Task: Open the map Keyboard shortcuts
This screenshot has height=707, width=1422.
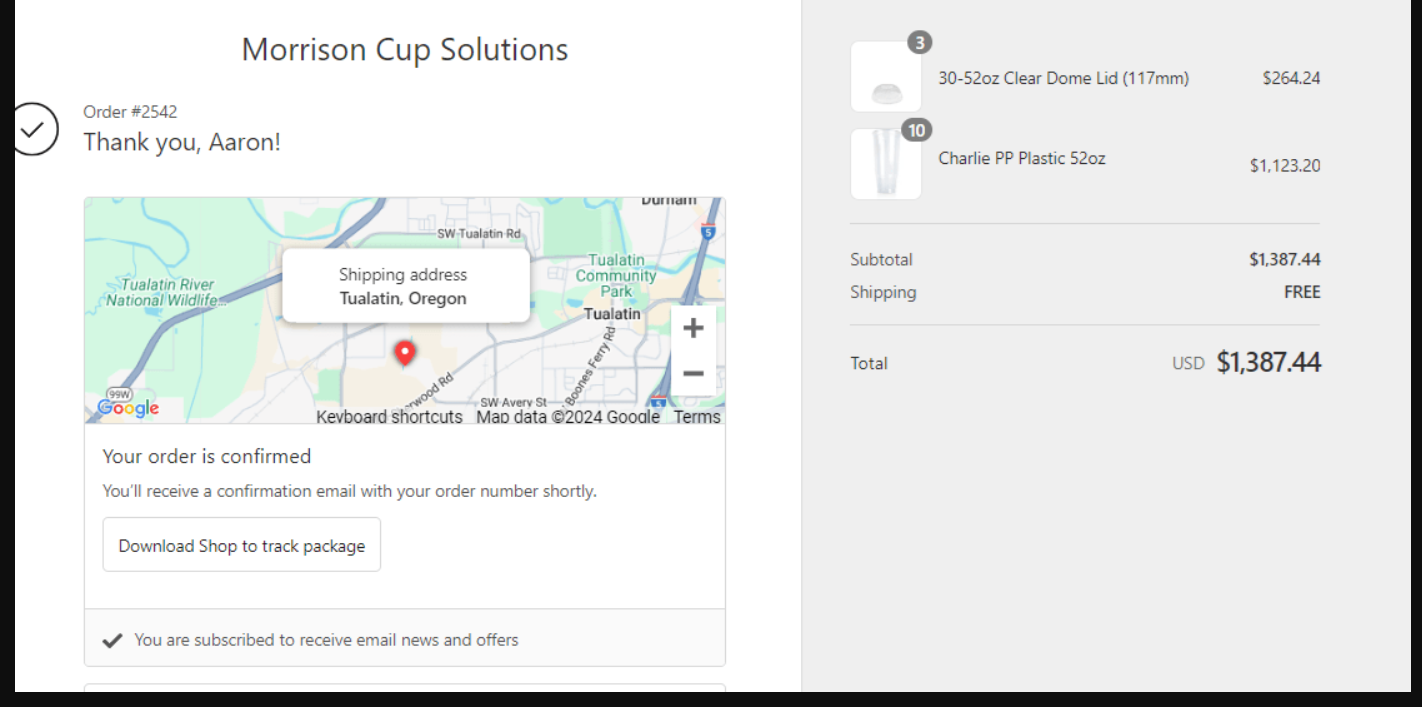Action: (389, 417)
